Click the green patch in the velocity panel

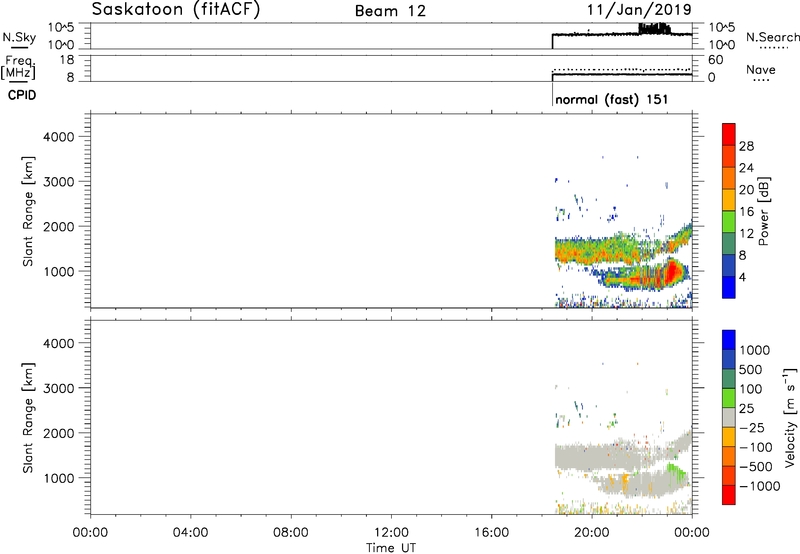pyautogui.click(x=675, y=469)
